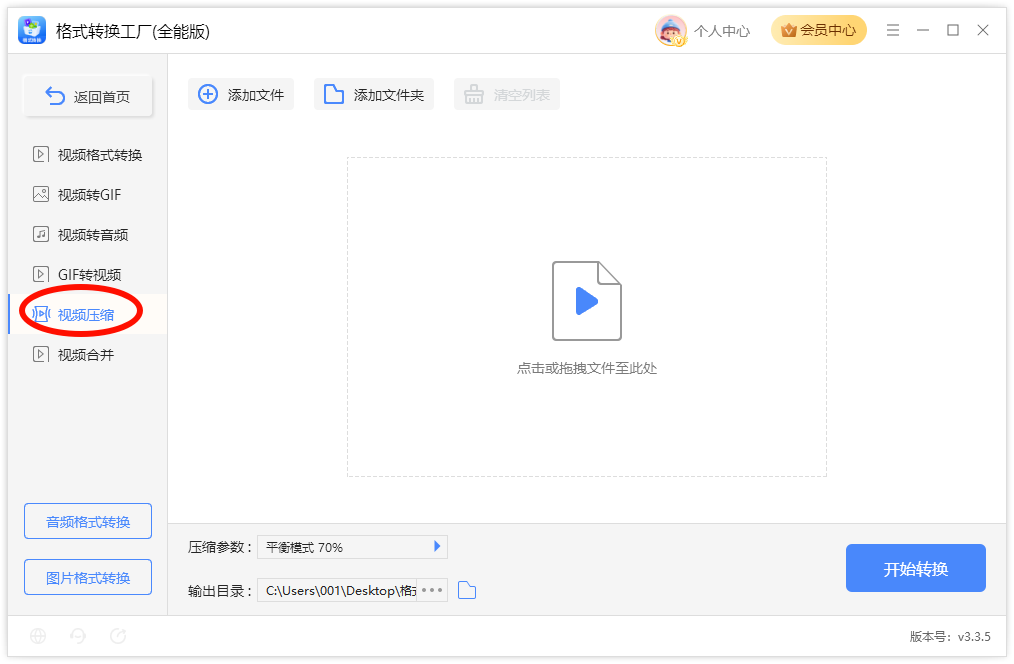Click 开始转换 button

pyautogui.click(x=916, y=568)
